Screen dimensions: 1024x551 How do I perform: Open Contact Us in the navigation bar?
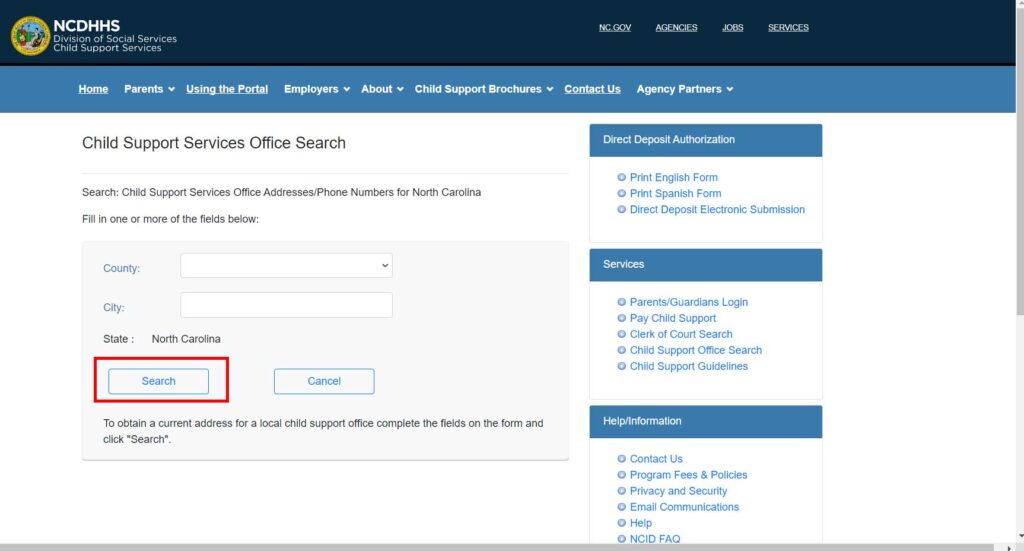(x=592, y=89)
